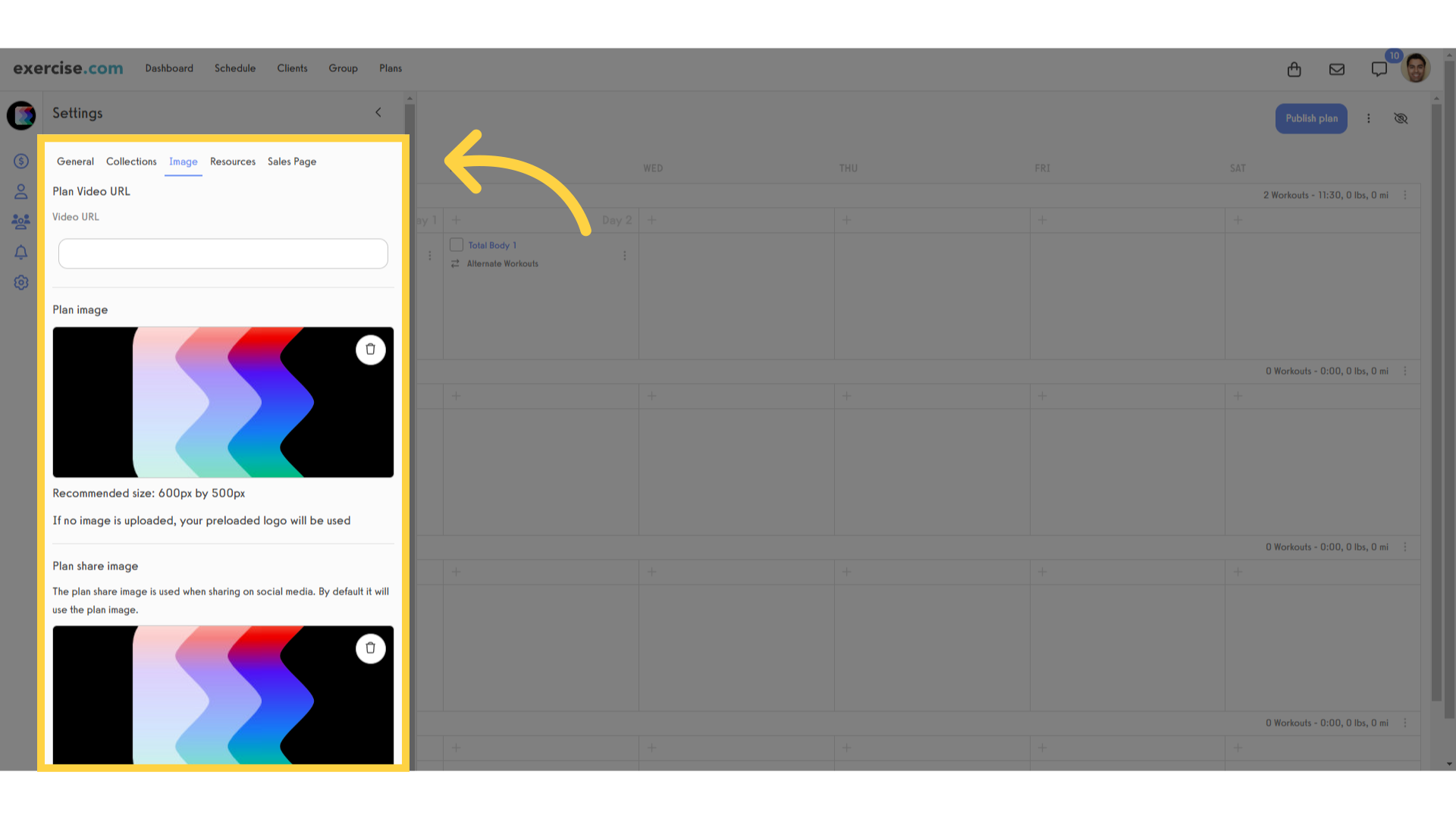The width and height of the screenshot is (1456, 819).
Task: Toggle the Total Body 1 workout checkbox
Action: (456, 245)
